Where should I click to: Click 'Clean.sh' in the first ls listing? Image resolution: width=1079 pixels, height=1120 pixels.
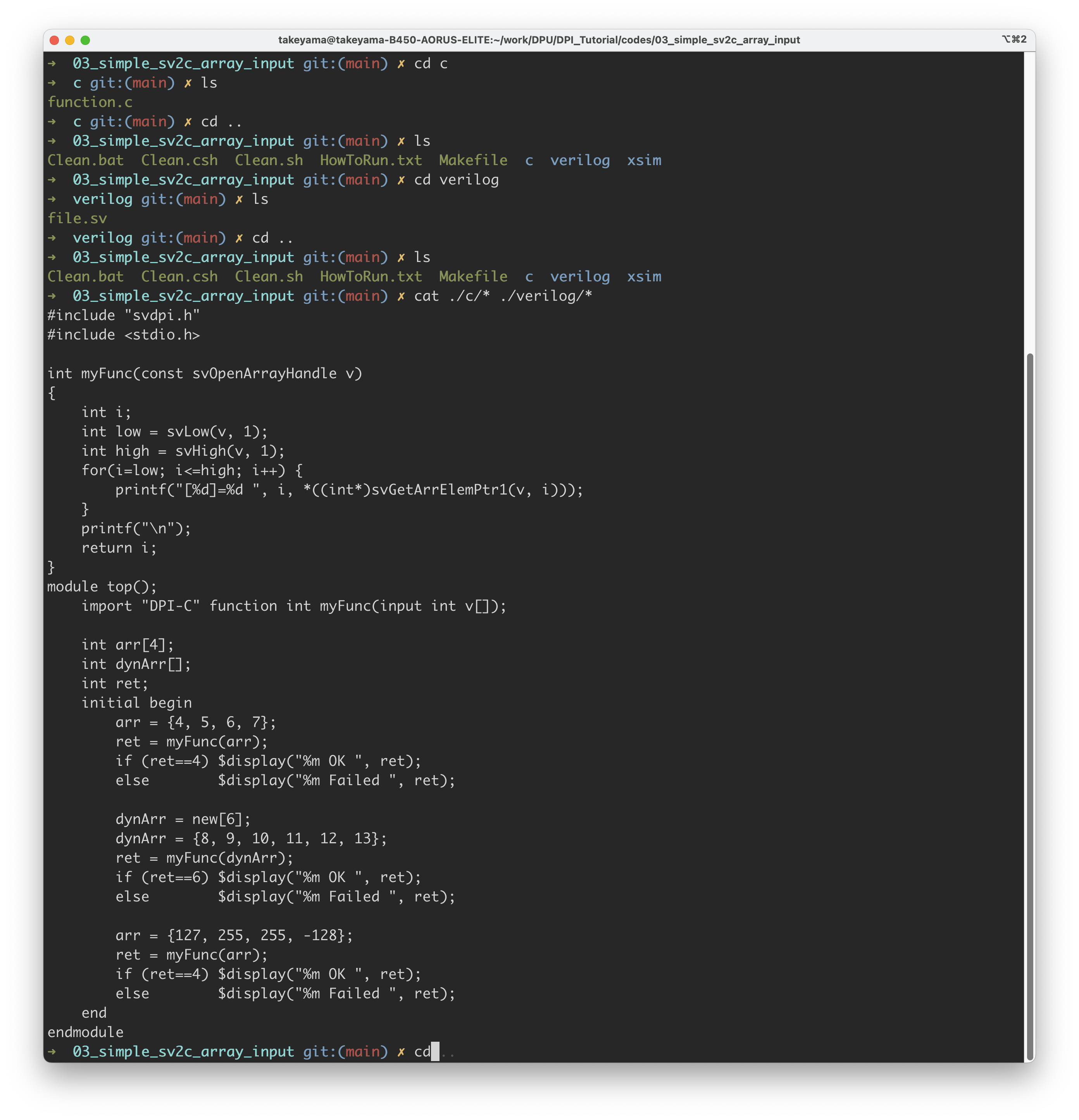(269, 160)
